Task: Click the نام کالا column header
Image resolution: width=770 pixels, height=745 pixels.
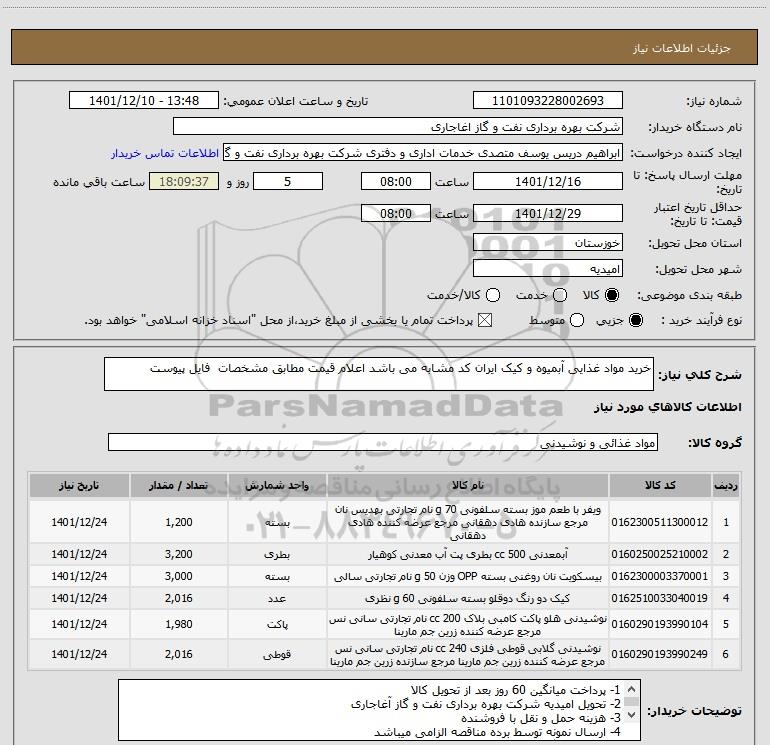Action: click(468, 486)
